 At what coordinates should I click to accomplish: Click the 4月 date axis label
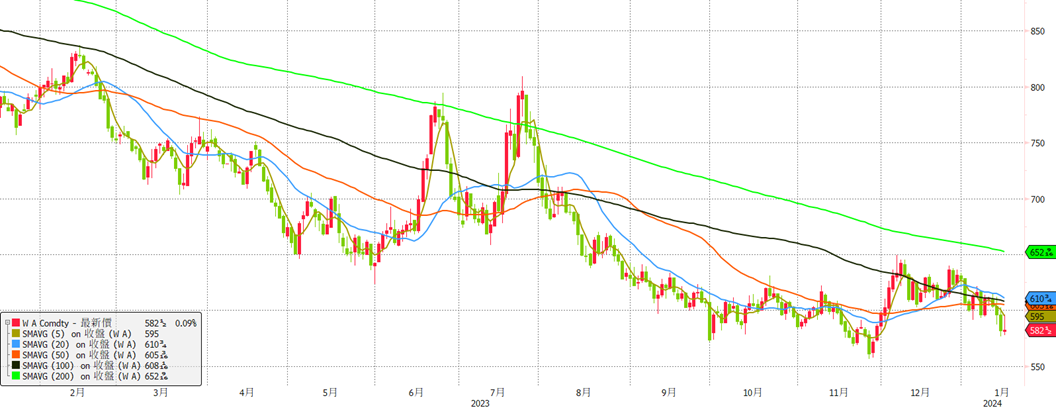point(247,393)
